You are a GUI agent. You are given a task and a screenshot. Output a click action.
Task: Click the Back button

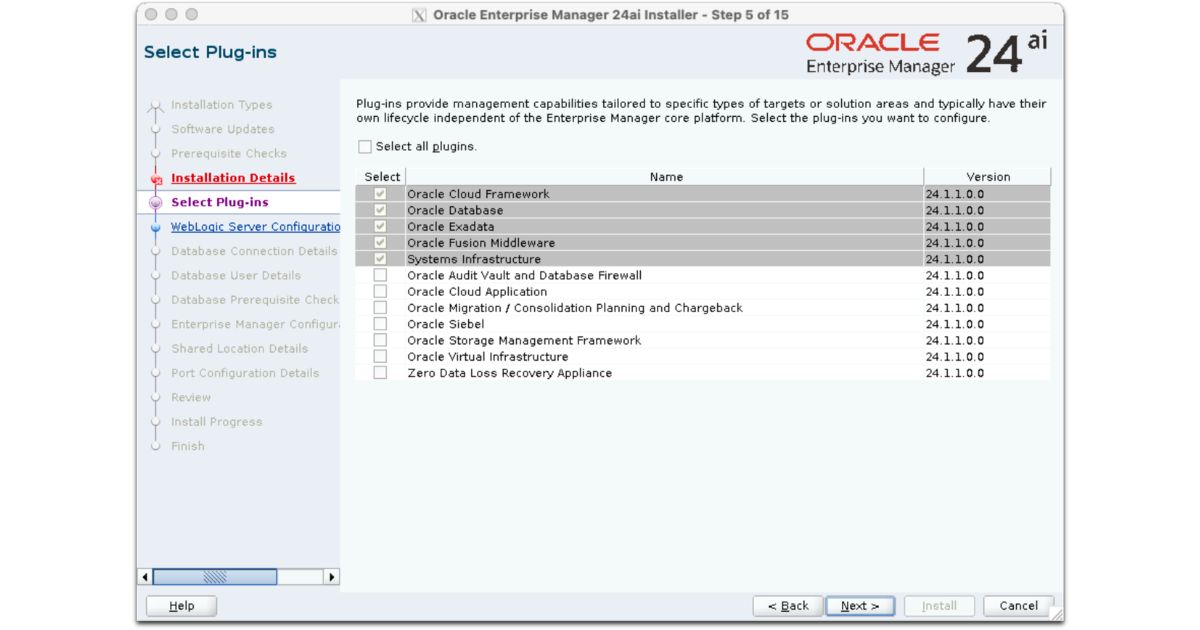788,606
